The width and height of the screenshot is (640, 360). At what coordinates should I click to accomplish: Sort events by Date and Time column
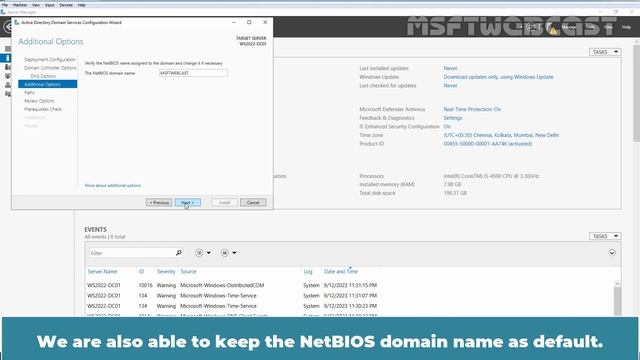pos(341,271)
